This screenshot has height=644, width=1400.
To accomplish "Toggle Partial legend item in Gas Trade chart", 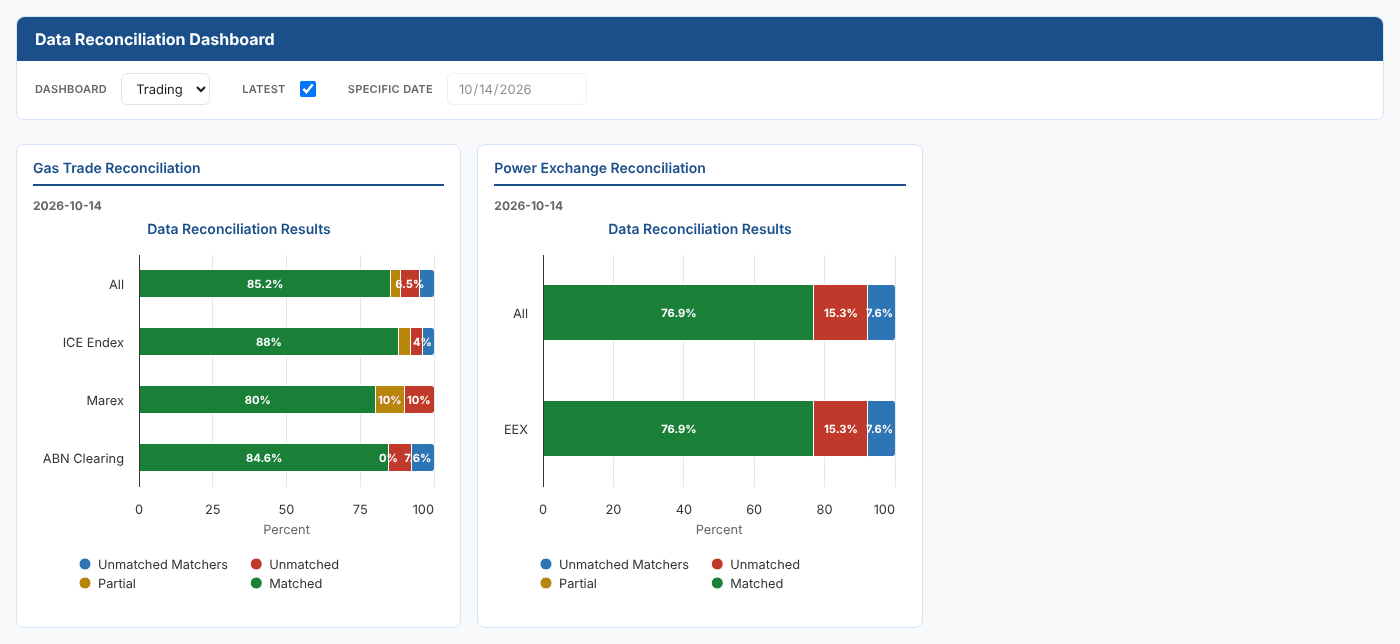I will point(108,583).
